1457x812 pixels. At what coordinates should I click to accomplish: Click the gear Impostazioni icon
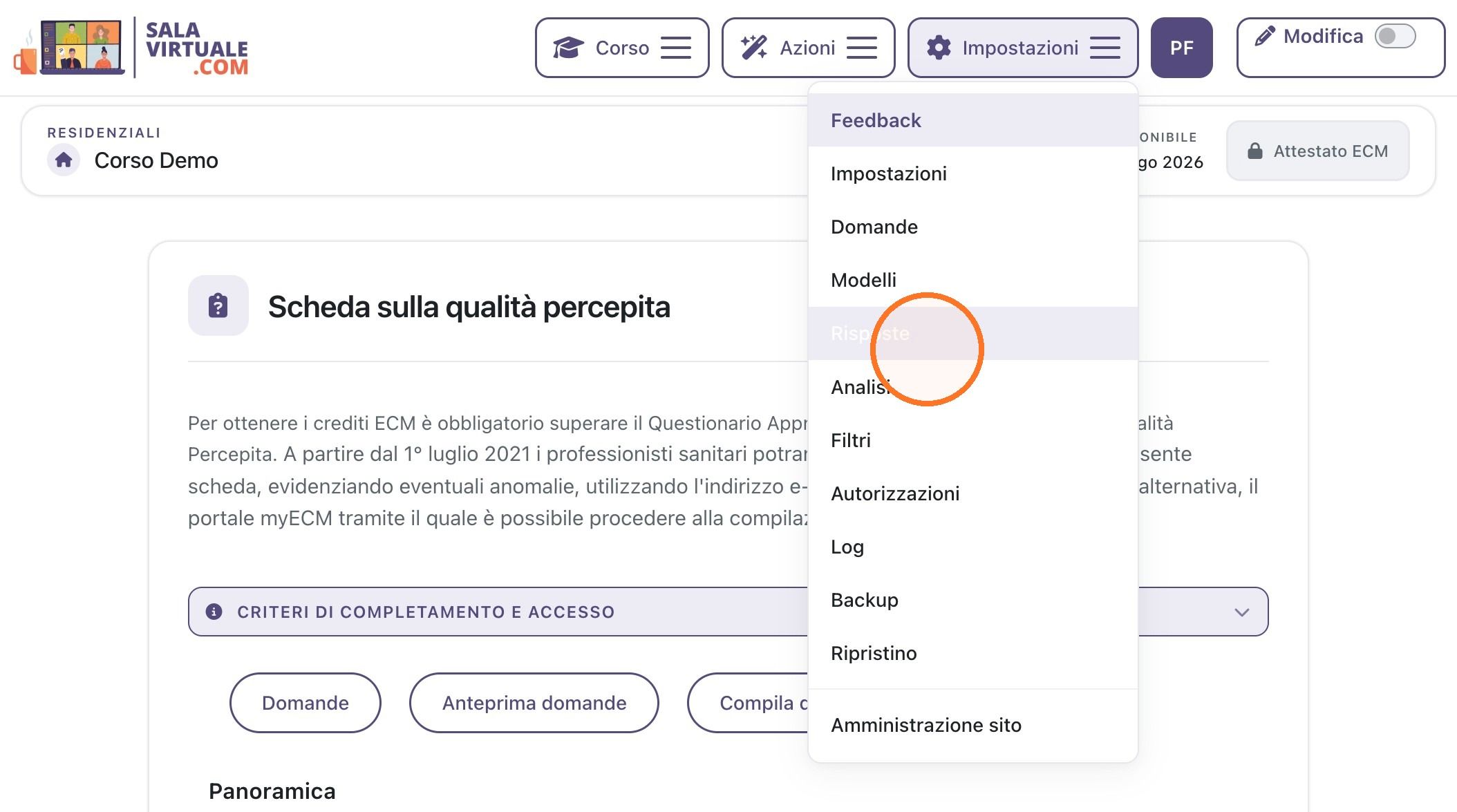point(939,48)
